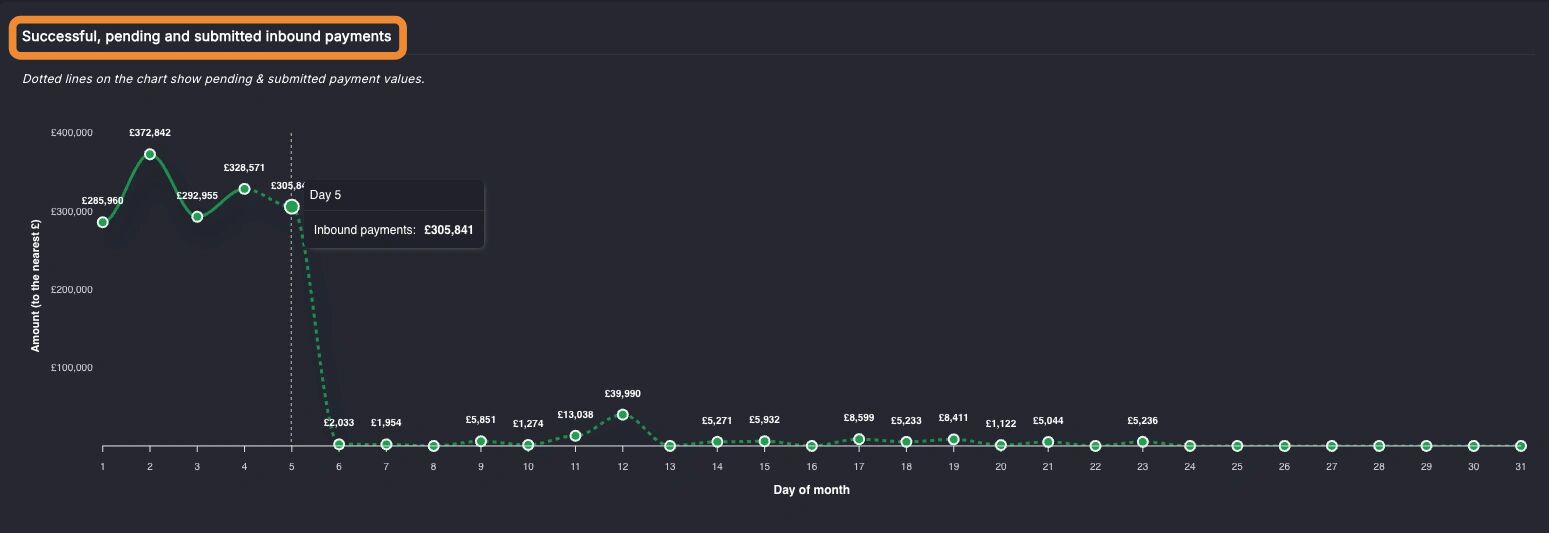Select the day 20 data point marker
Viewport: 1549px width, 533px height.
click(1001, 445)
